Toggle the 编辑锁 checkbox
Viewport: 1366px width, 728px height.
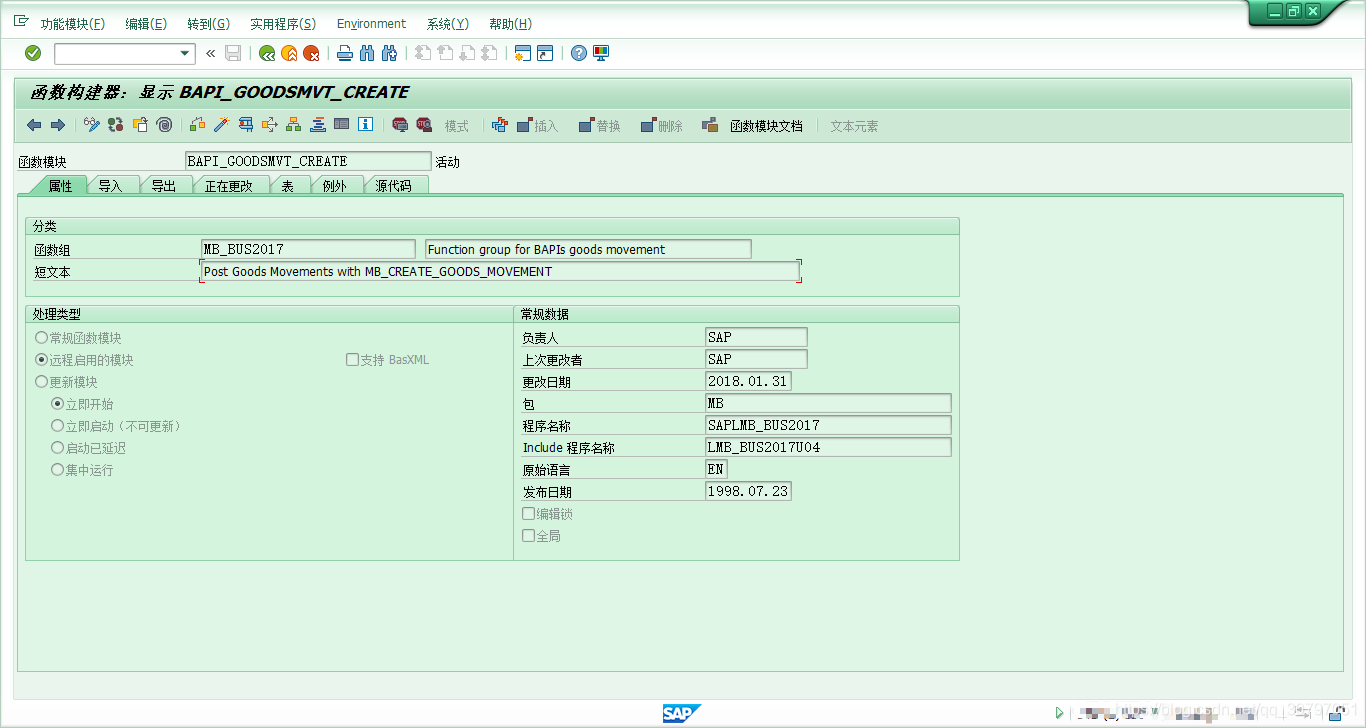point(528,514)
